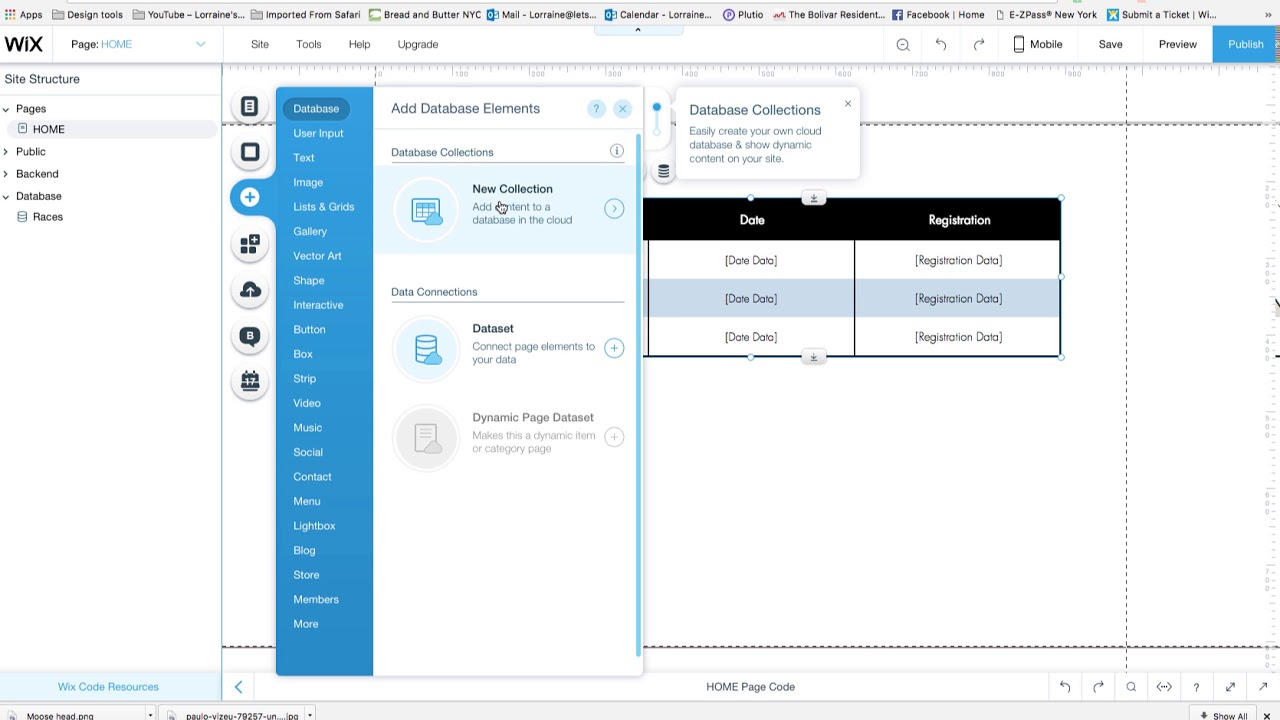1280x720 pixels.
Task: Open Moose head.png download arrow
Action: 150,715
